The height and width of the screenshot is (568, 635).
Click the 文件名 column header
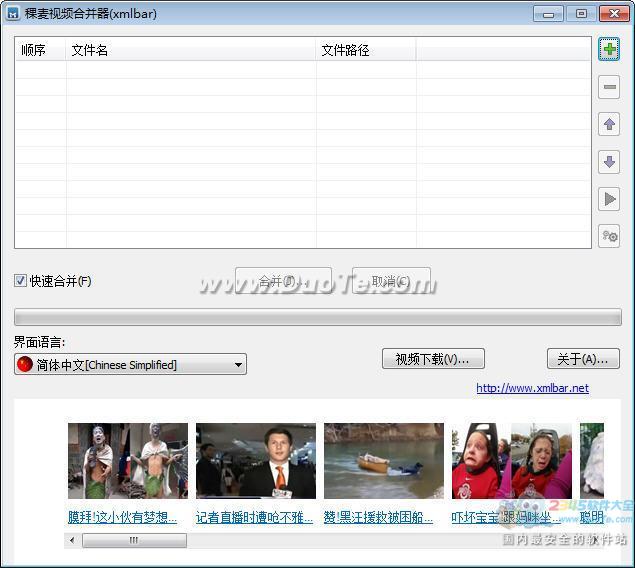pos(190,50)
